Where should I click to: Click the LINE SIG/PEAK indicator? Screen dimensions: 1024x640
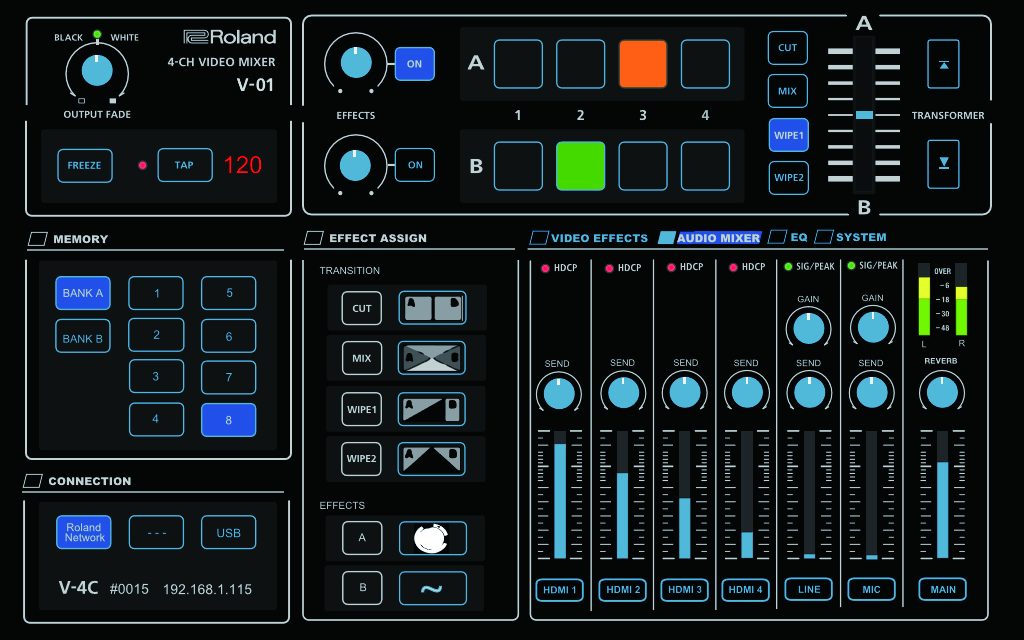(x=788, y=266)
